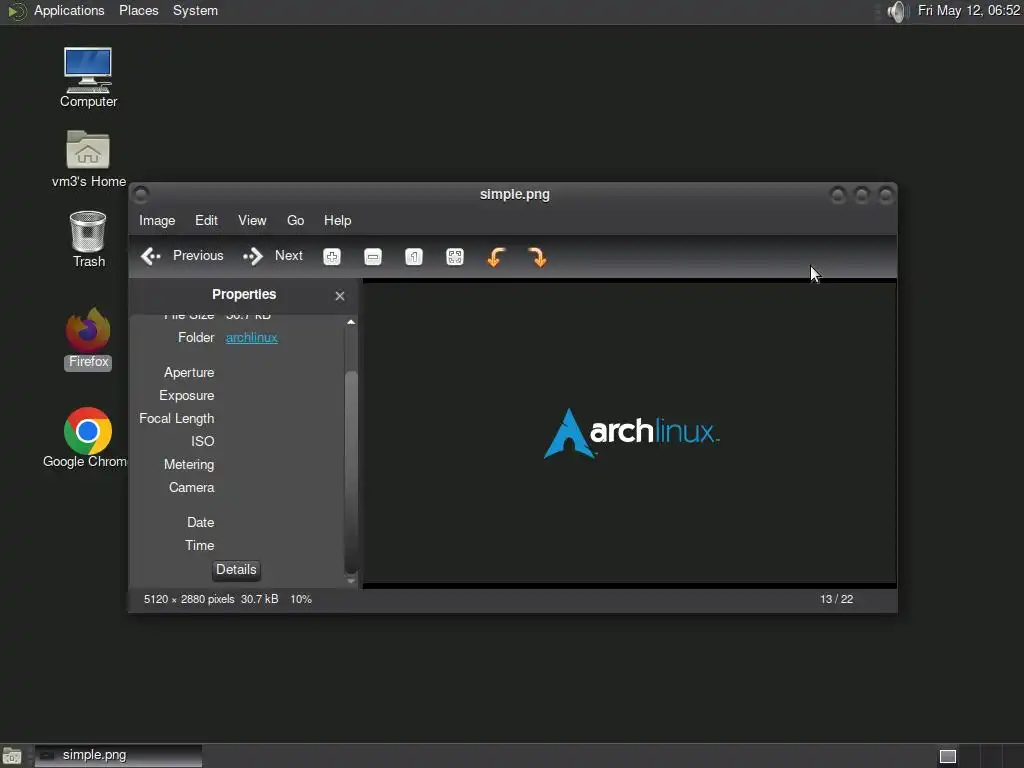
Task: Open the View menu
Action: coord(252,221)
